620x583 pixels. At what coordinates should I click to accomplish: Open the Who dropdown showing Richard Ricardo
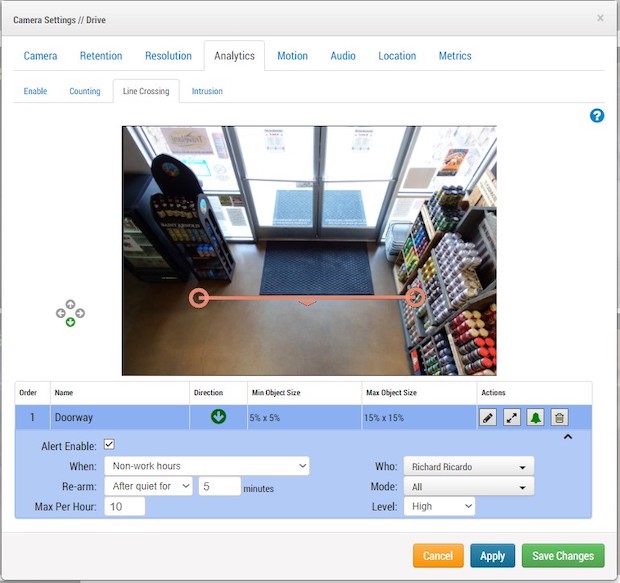click(x=468, y=466)
